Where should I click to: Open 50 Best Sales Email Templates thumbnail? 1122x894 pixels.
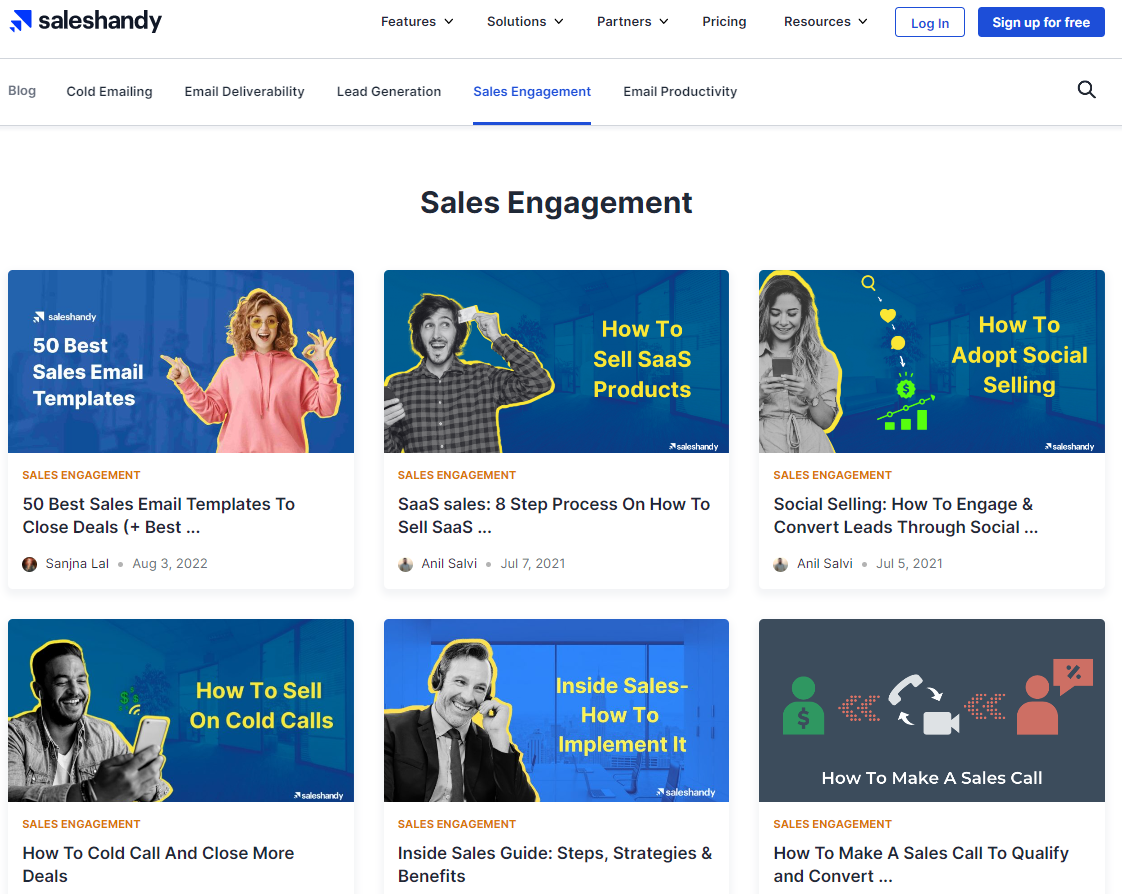tap(181, 361)
